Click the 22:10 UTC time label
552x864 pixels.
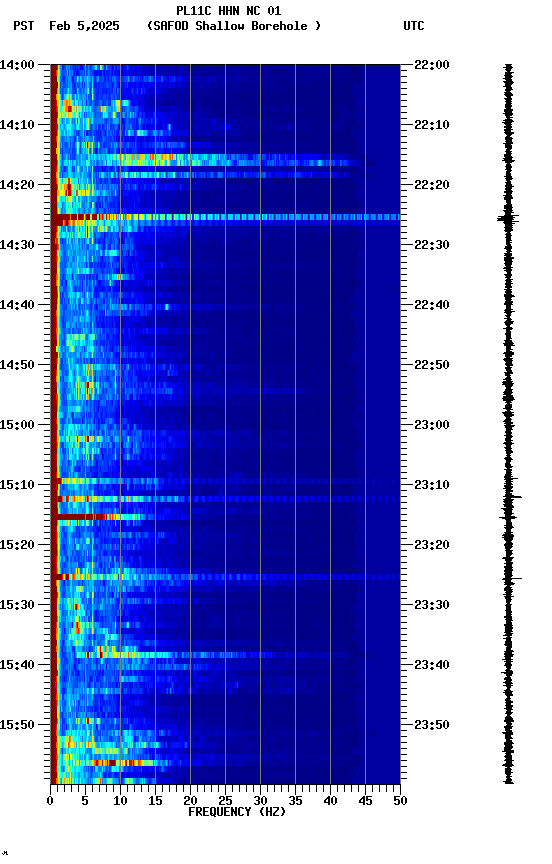coord(432,125)
